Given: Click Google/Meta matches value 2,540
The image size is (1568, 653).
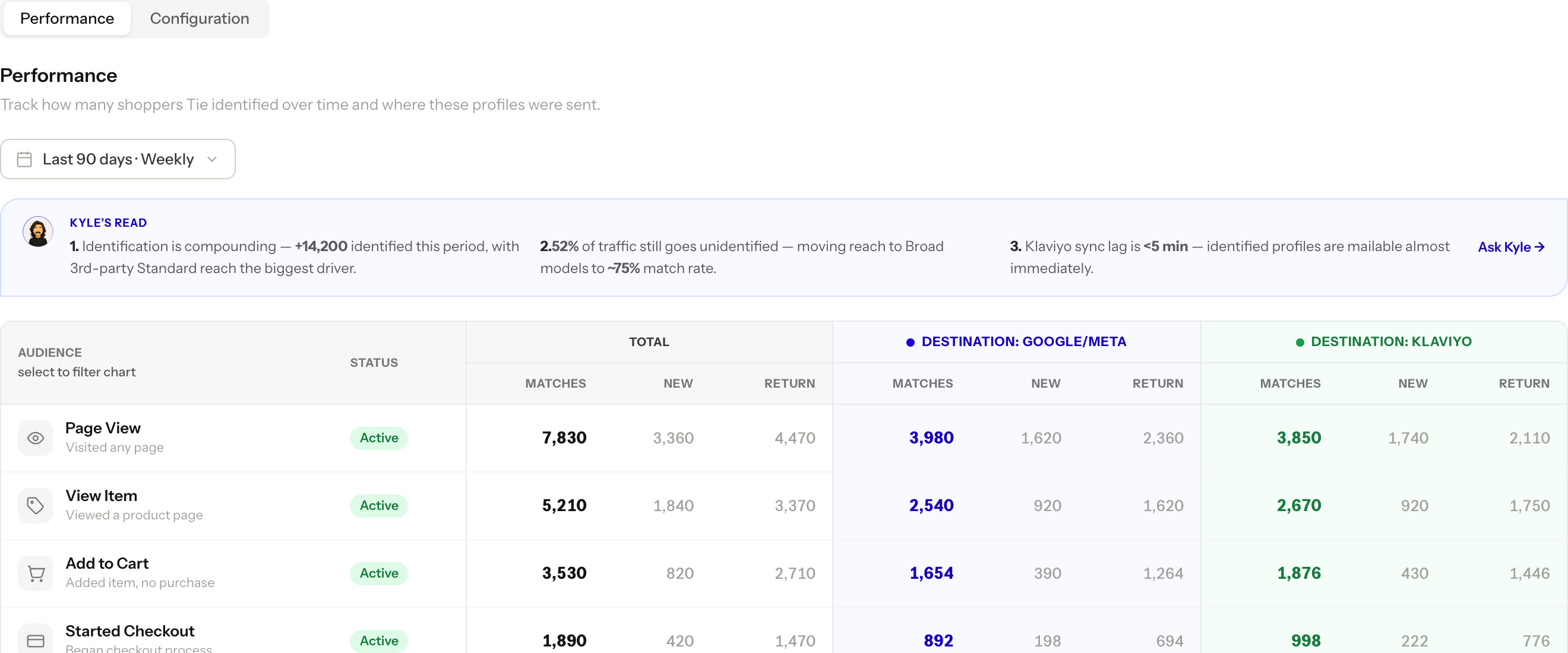Looking at the screenshot, I should pos(931,505).
